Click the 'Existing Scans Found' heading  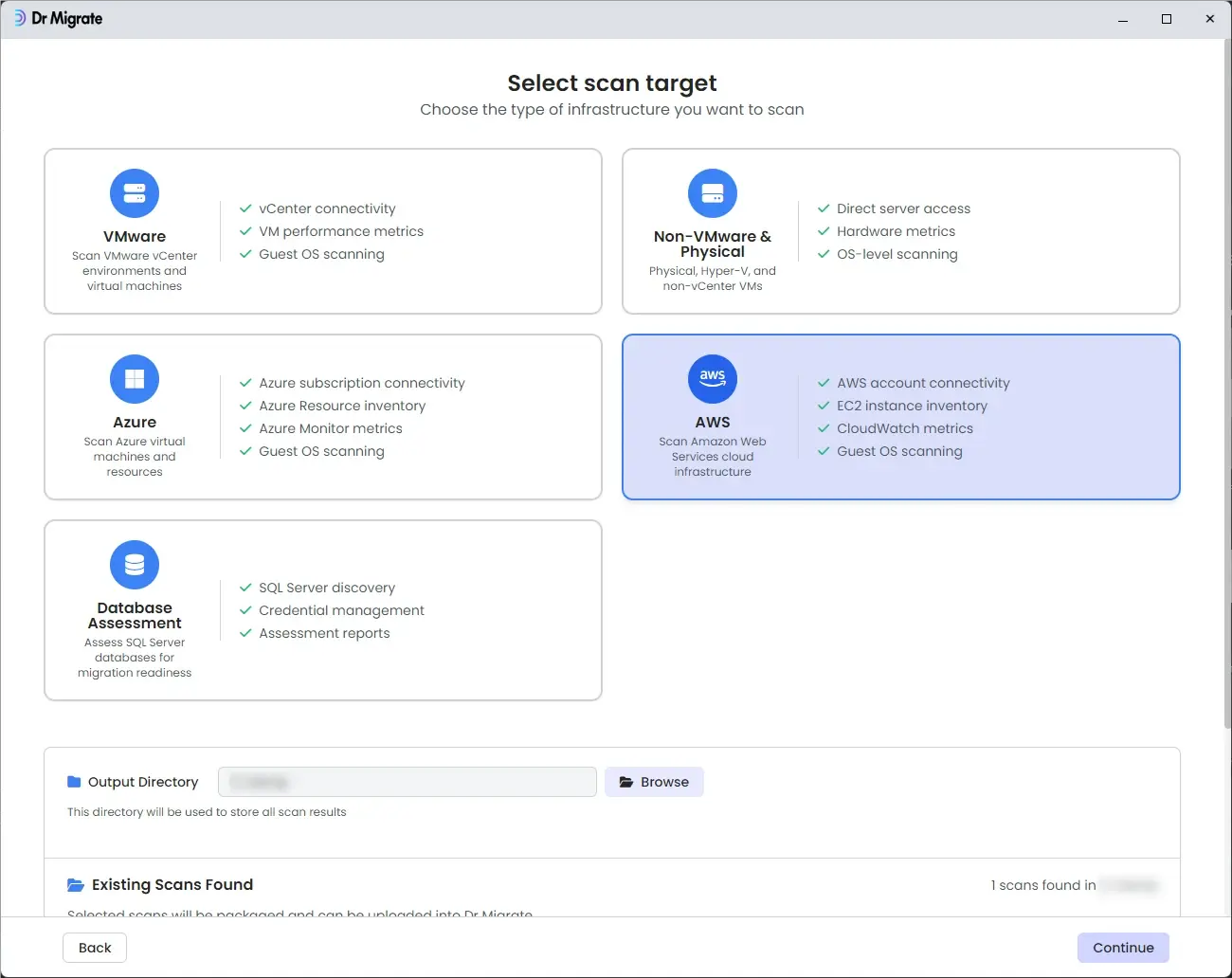(172, 885)
